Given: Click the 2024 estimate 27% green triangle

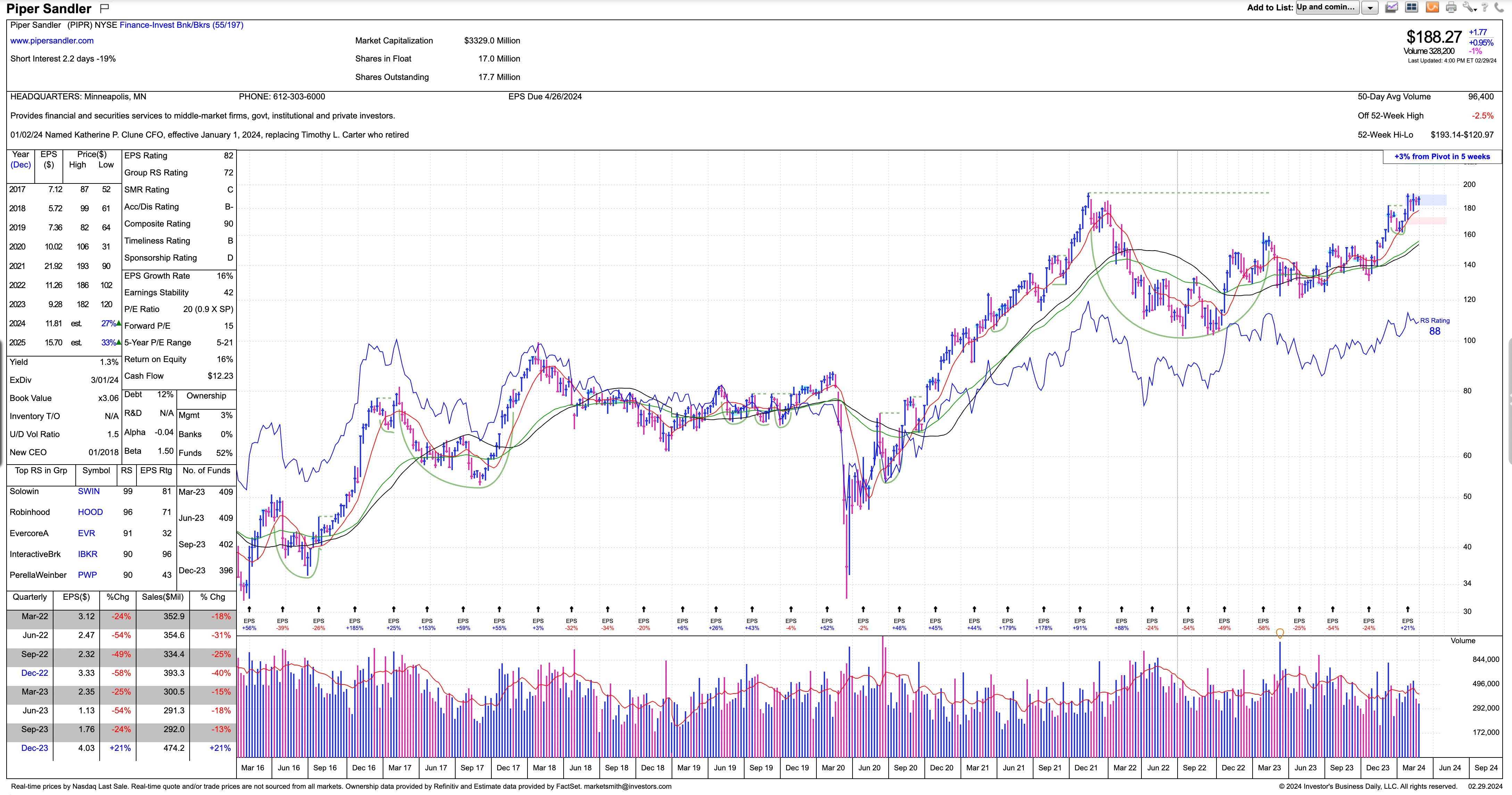Looking at the screenshot, I should (119, 323).
